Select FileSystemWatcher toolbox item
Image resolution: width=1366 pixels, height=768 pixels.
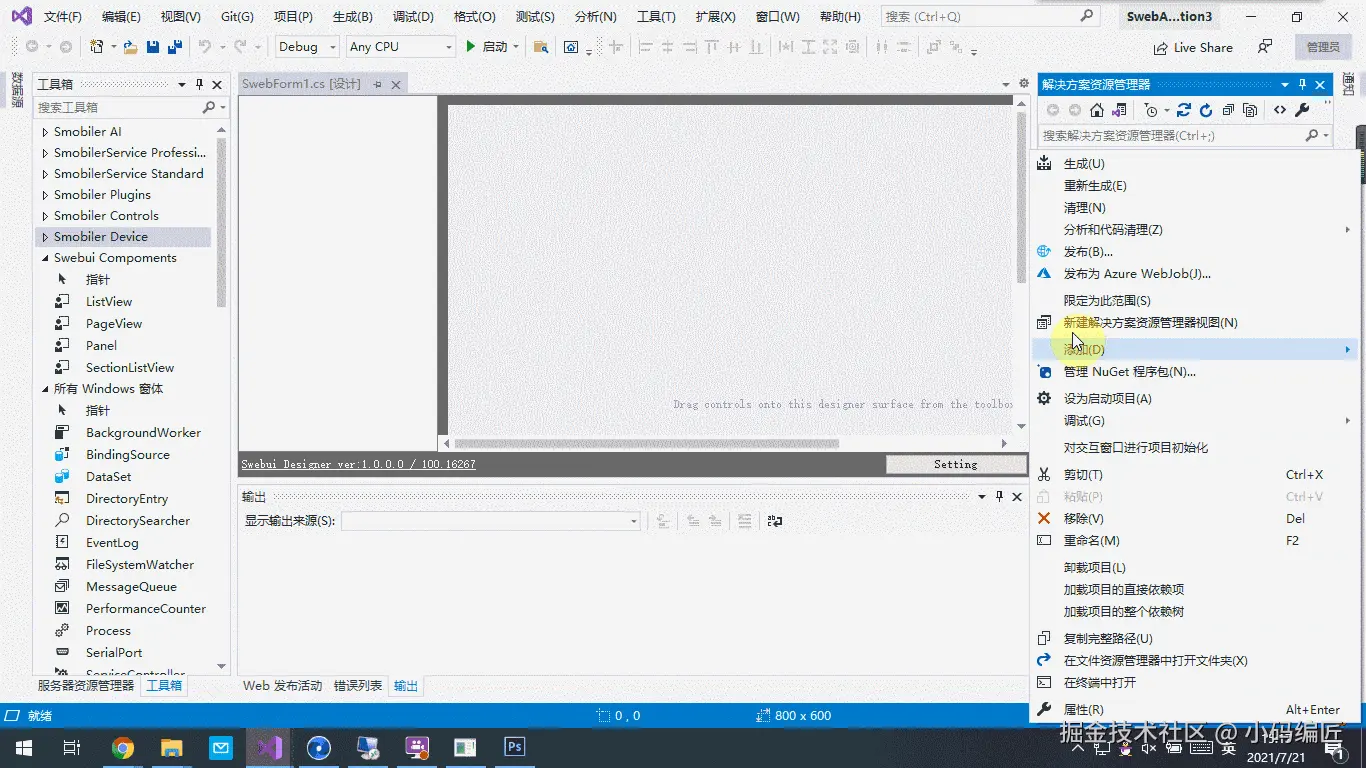click(x=140, y=565)
